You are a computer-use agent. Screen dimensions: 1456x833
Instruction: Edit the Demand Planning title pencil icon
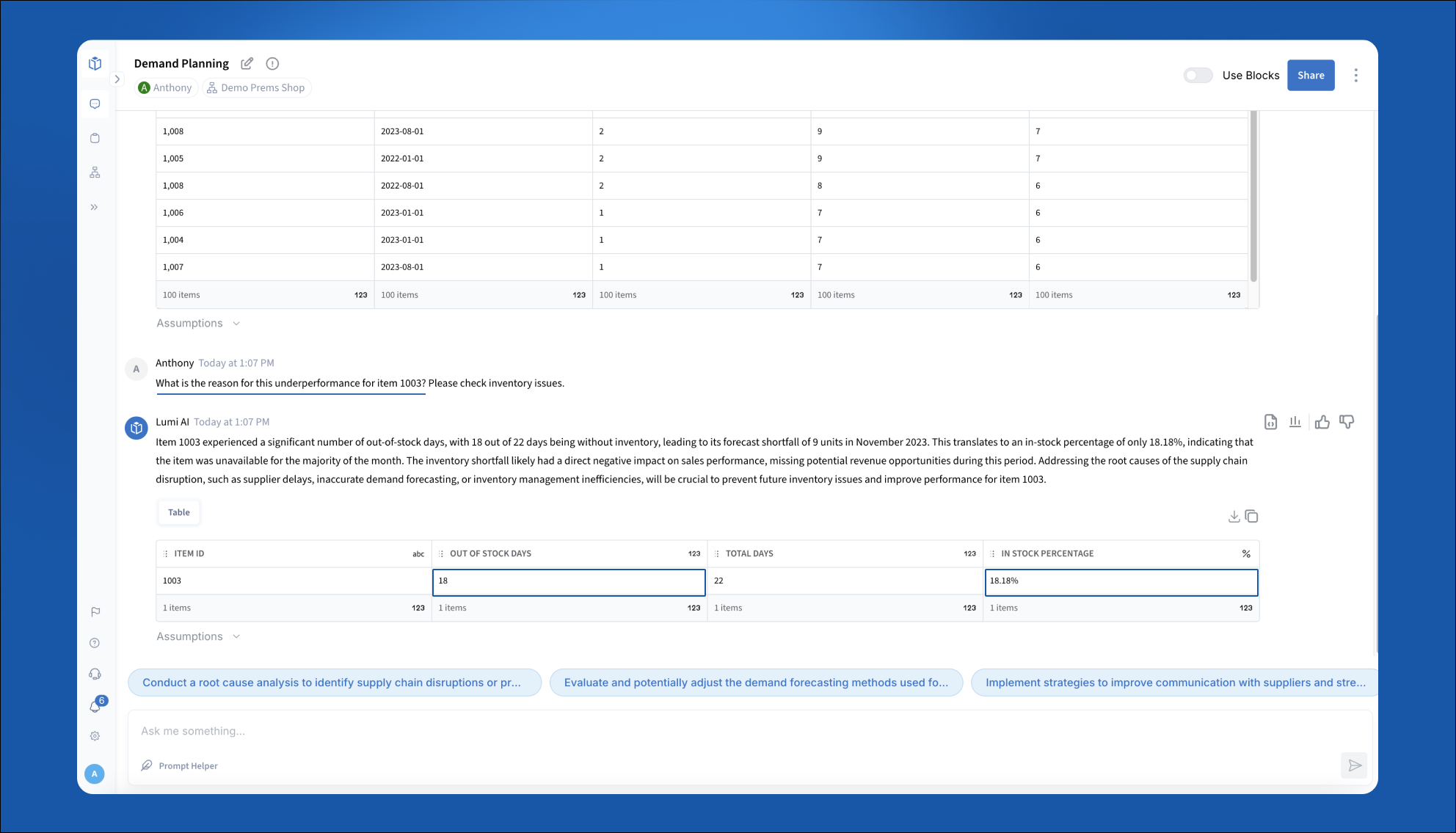coord(247,64)
